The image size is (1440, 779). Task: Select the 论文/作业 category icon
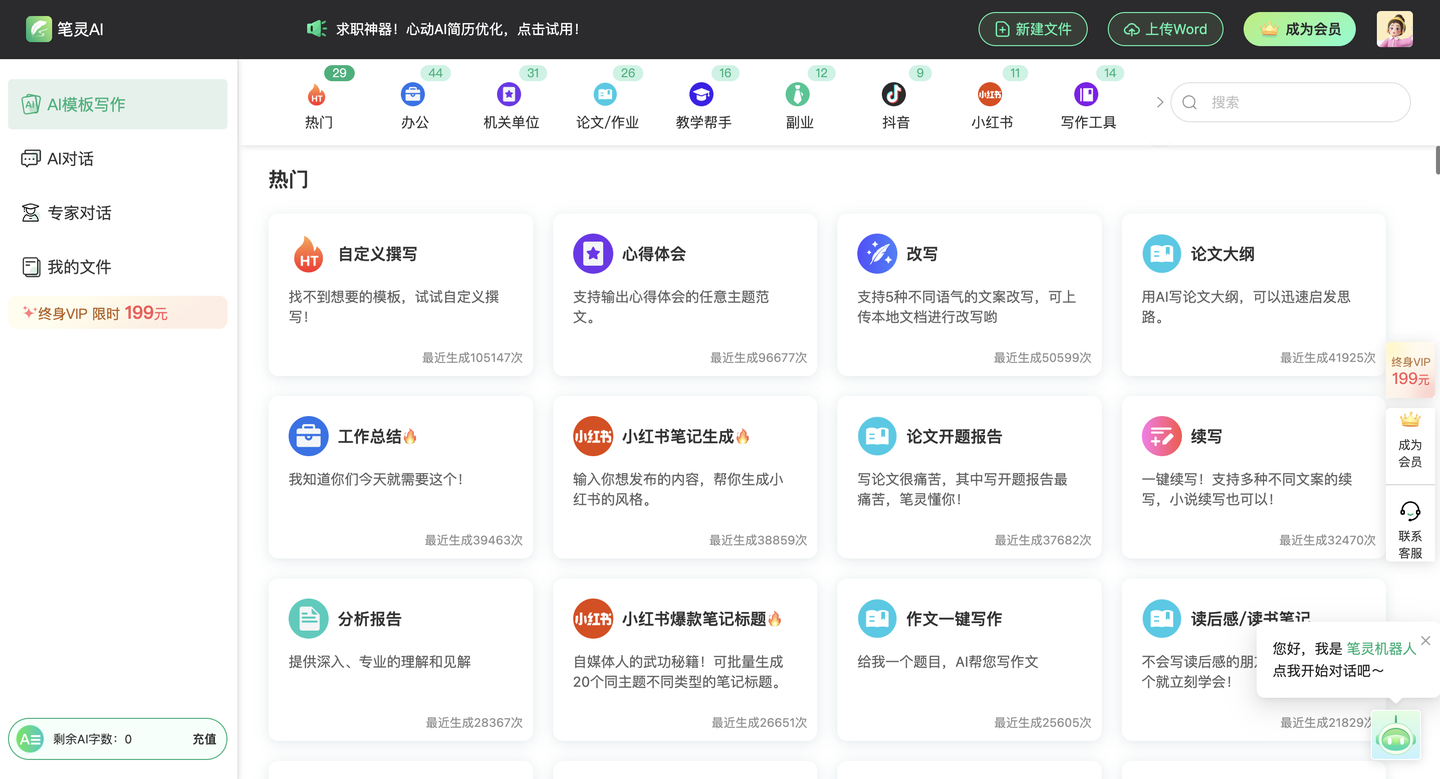tap(605, 94)
